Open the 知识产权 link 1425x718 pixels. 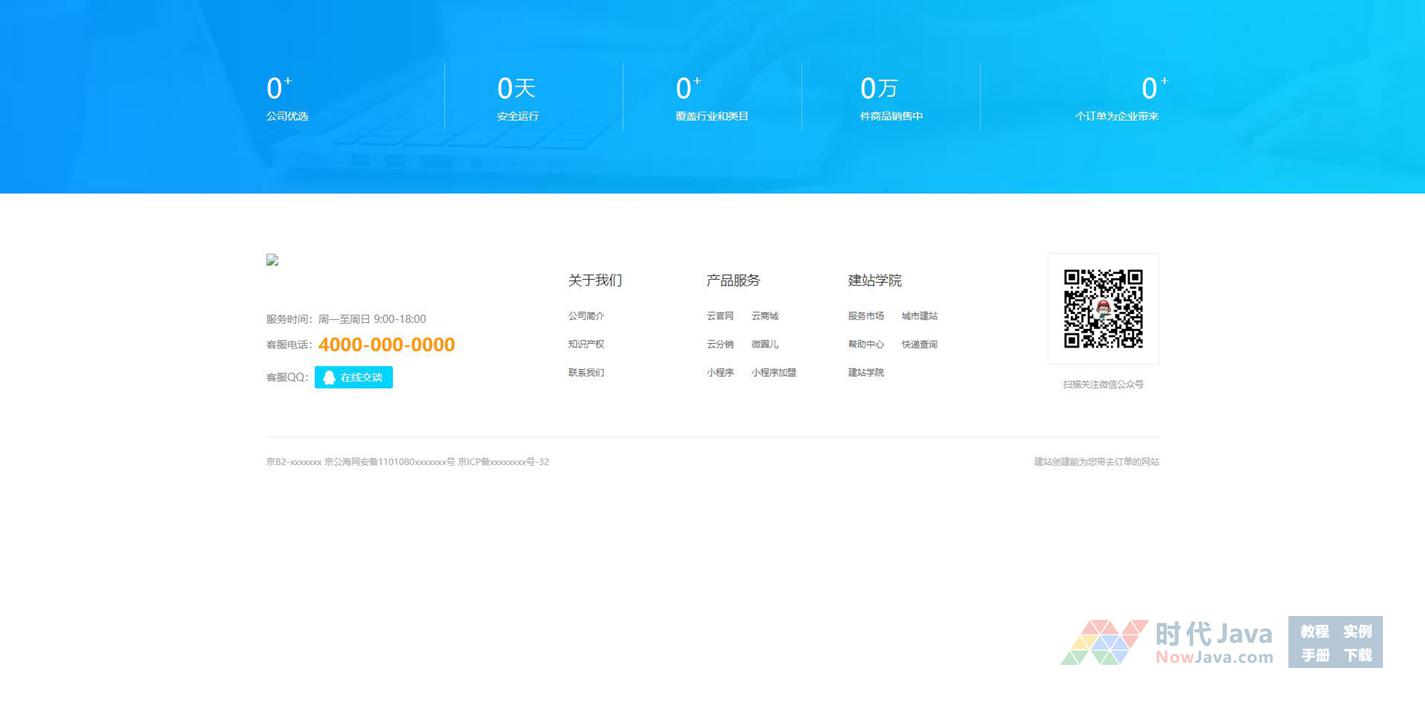(586, 344)
